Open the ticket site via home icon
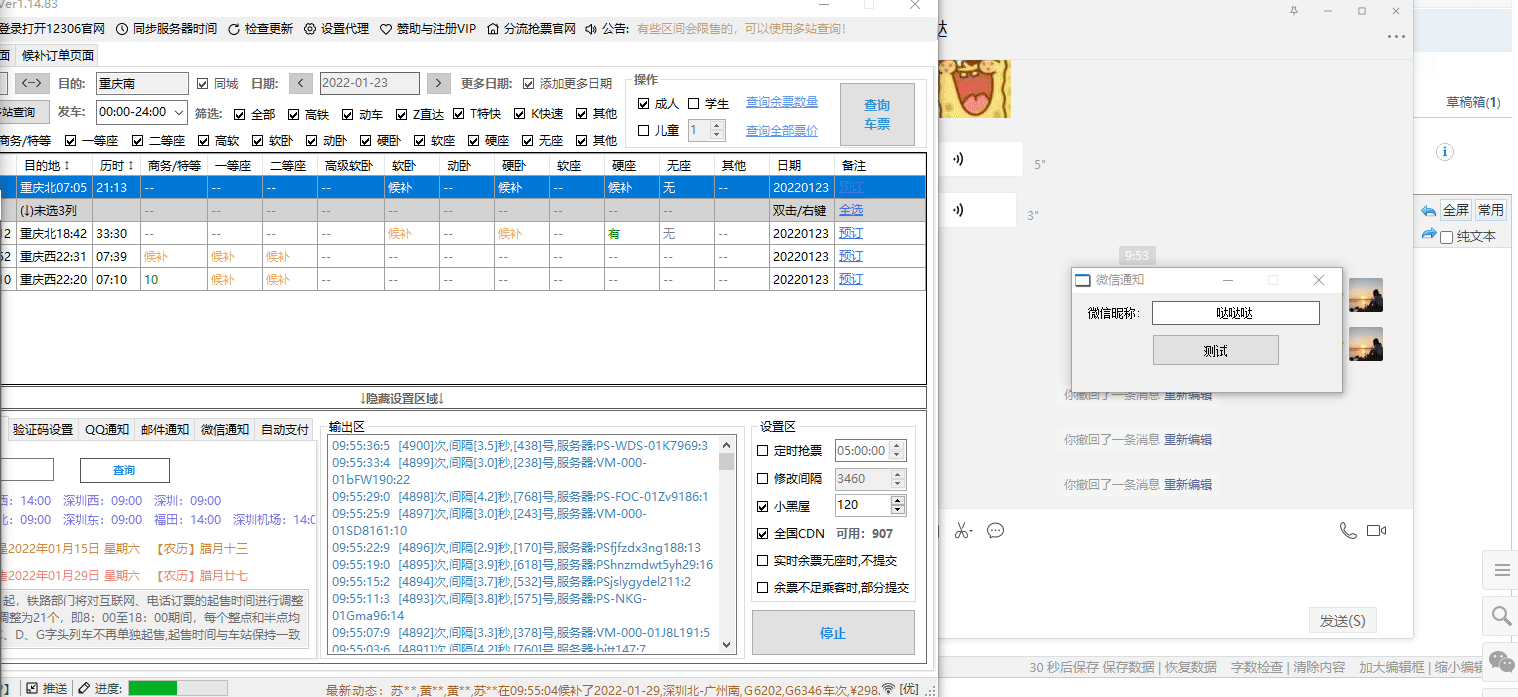Viewport: 1518px width, 697px height. coord(493,29)
